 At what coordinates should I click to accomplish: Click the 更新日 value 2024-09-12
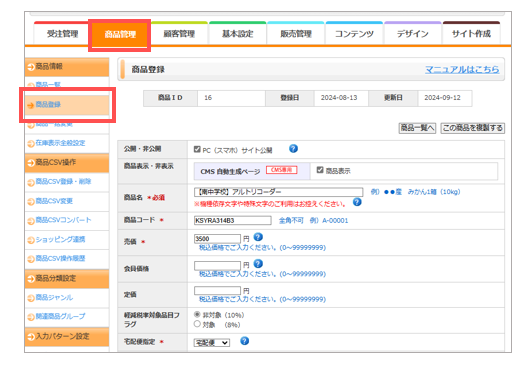(x=442, y=98)
